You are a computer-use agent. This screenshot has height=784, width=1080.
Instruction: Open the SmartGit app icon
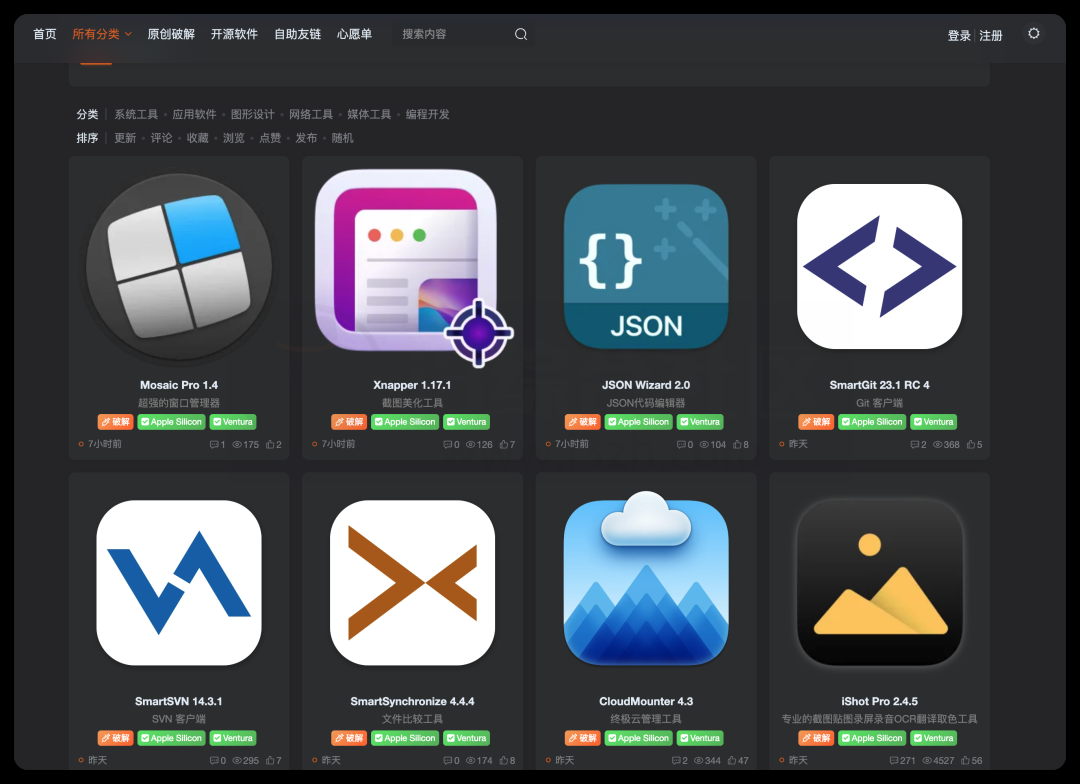pos(880,267)
